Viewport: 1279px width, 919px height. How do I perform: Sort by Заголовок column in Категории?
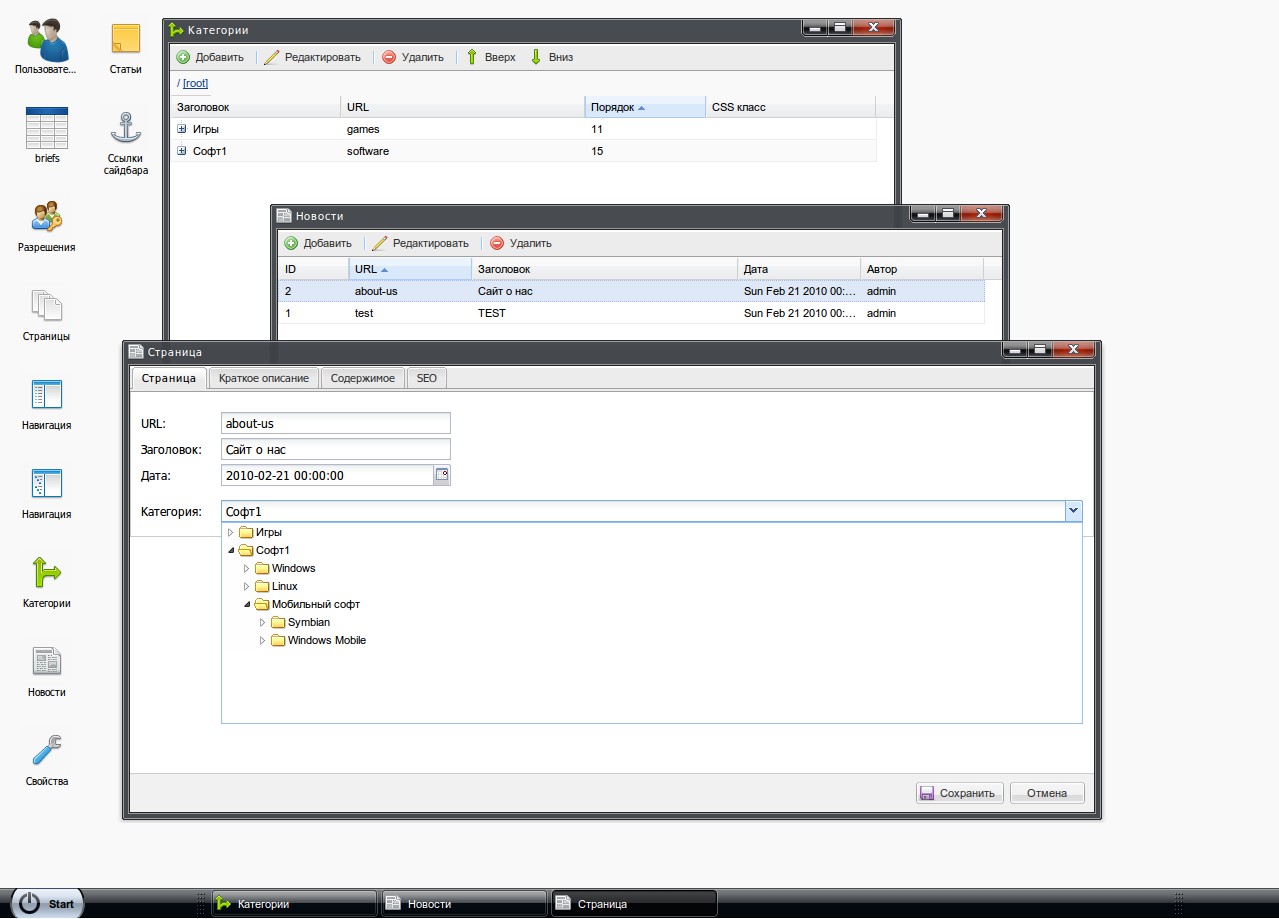(x=255, y=107)
